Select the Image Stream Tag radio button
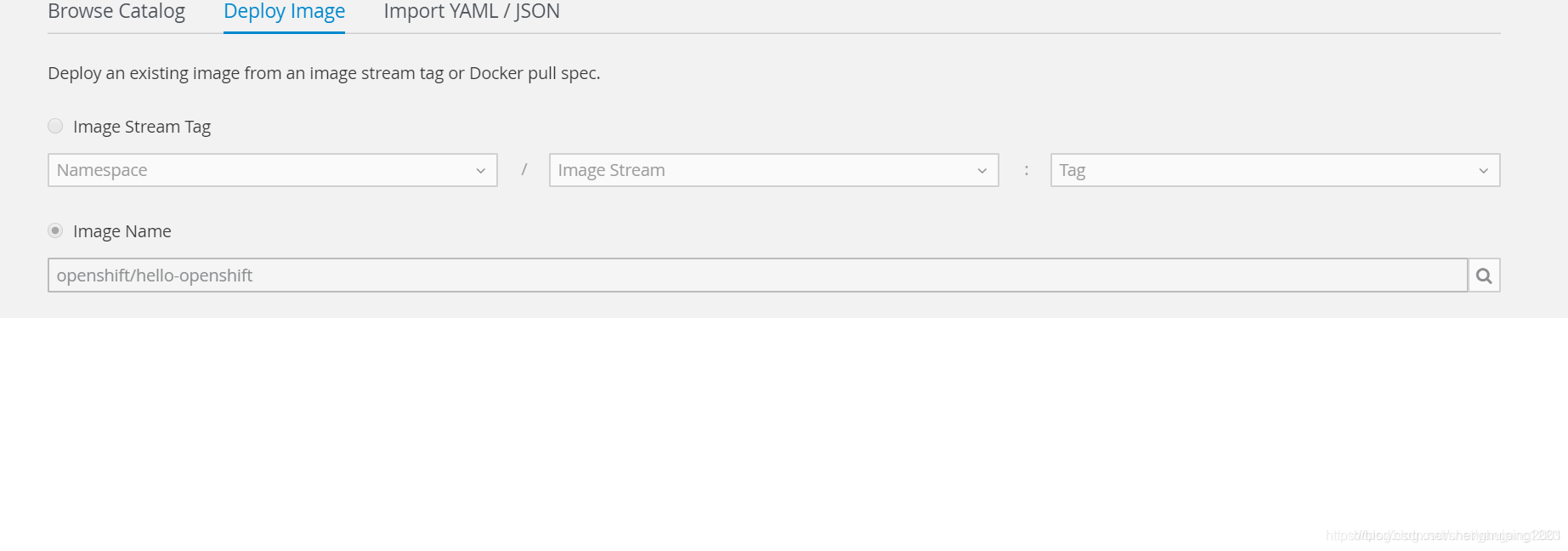Image resolution: width=1568 pixels, height=551 pixels. [x=55, y=126]
